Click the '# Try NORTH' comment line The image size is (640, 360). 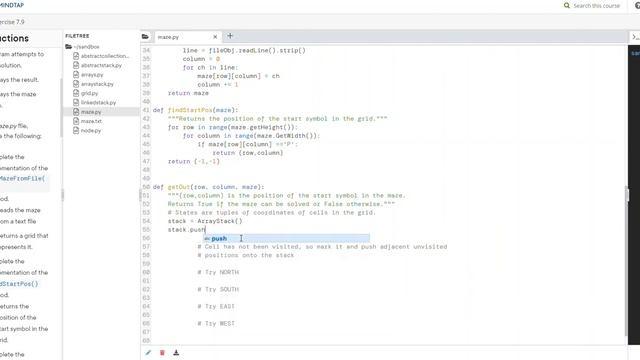click(x=218, y=272)
